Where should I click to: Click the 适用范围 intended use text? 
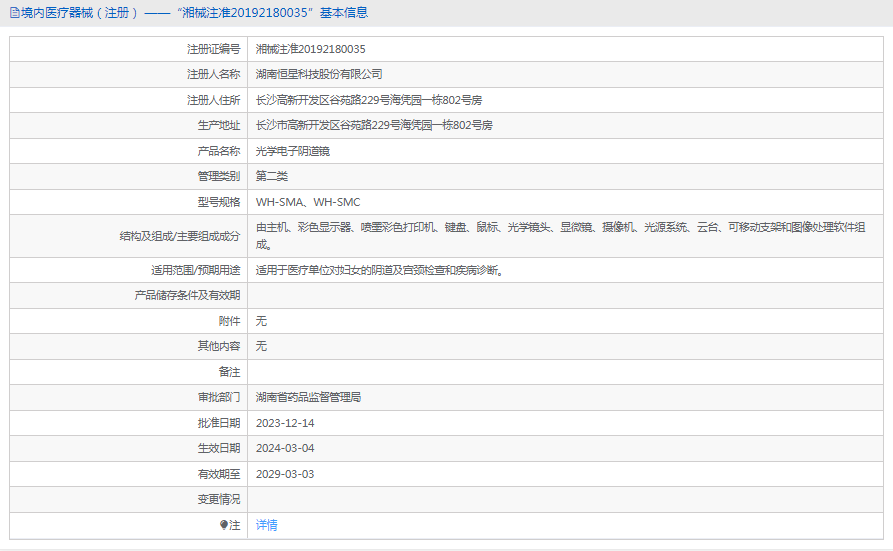coord(379,270)
